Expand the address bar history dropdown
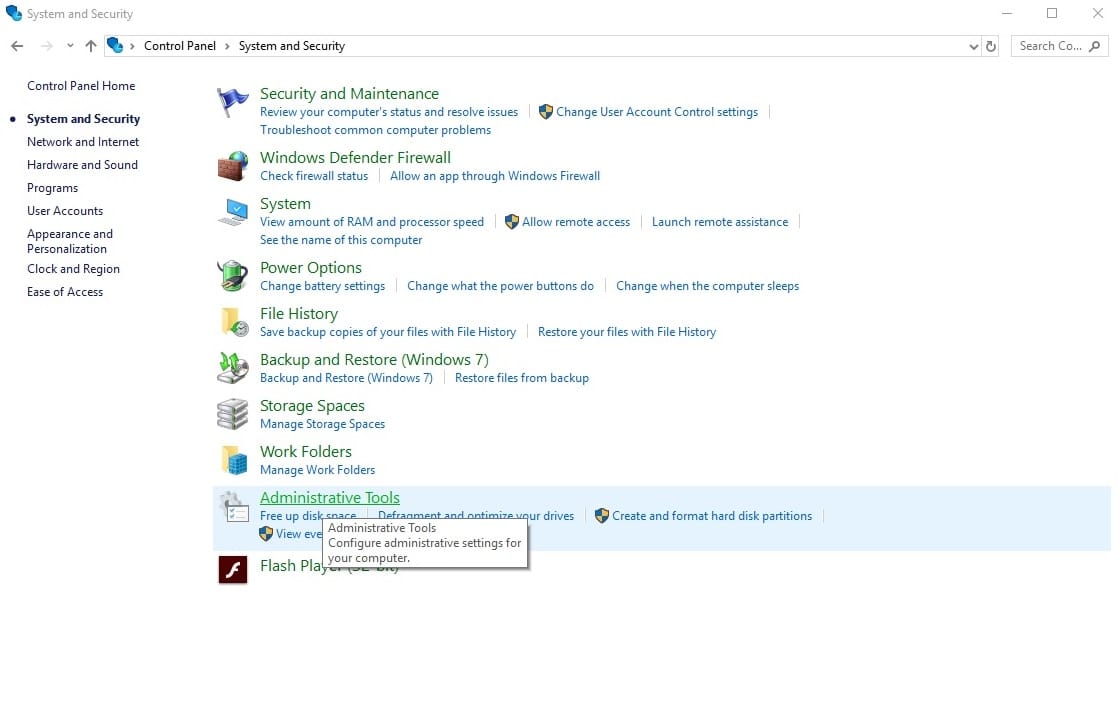This screenshot has height=712, width=1120. (974, 46)
